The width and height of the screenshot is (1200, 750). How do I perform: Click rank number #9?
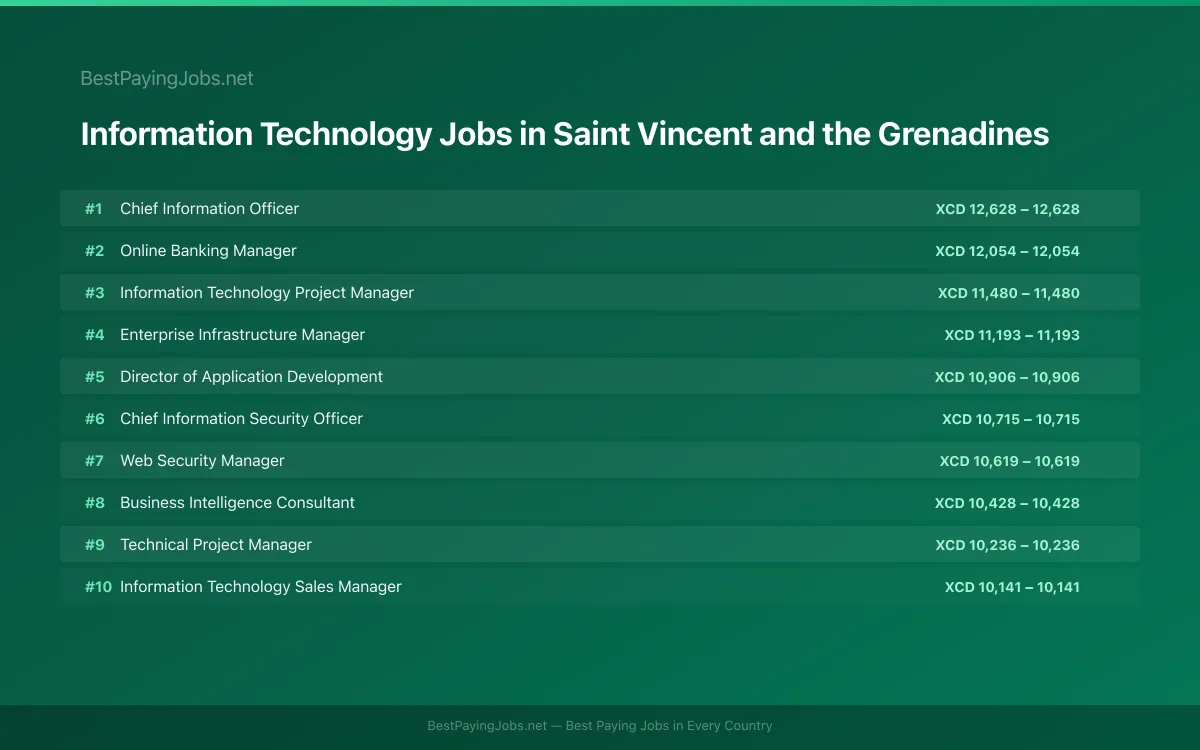tap(94, 545)
